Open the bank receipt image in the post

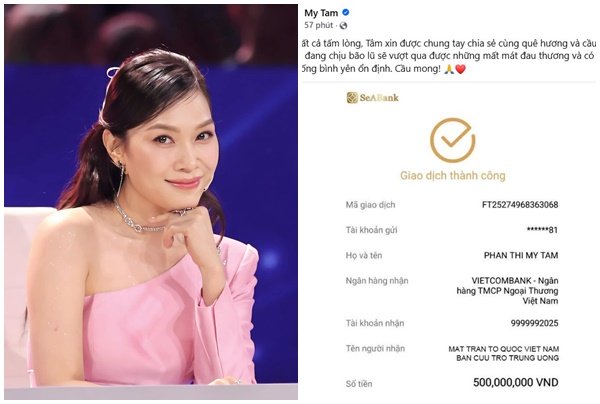tap(450, 241)
